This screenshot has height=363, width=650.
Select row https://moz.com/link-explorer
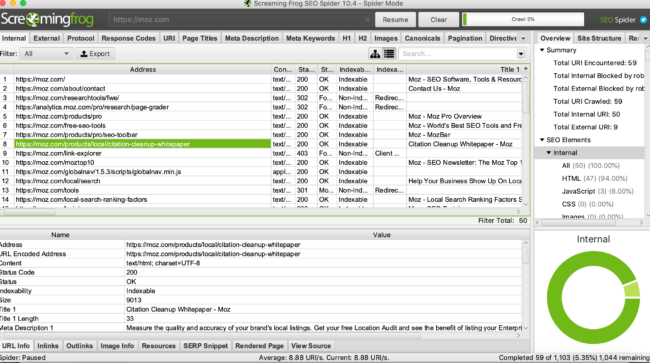[261, 153]
